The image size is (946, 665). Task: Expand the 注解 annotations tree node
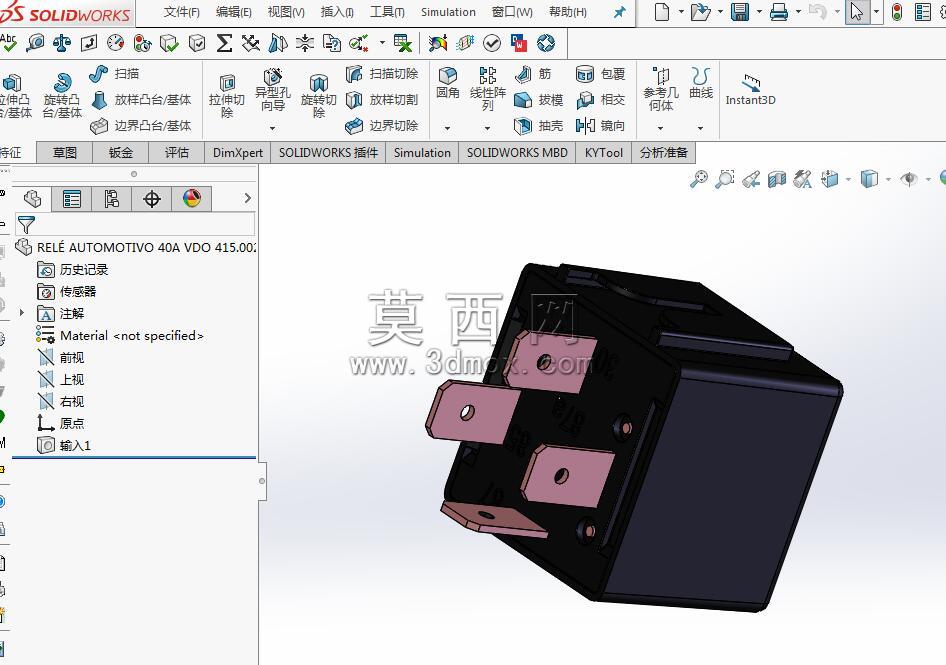22,313
